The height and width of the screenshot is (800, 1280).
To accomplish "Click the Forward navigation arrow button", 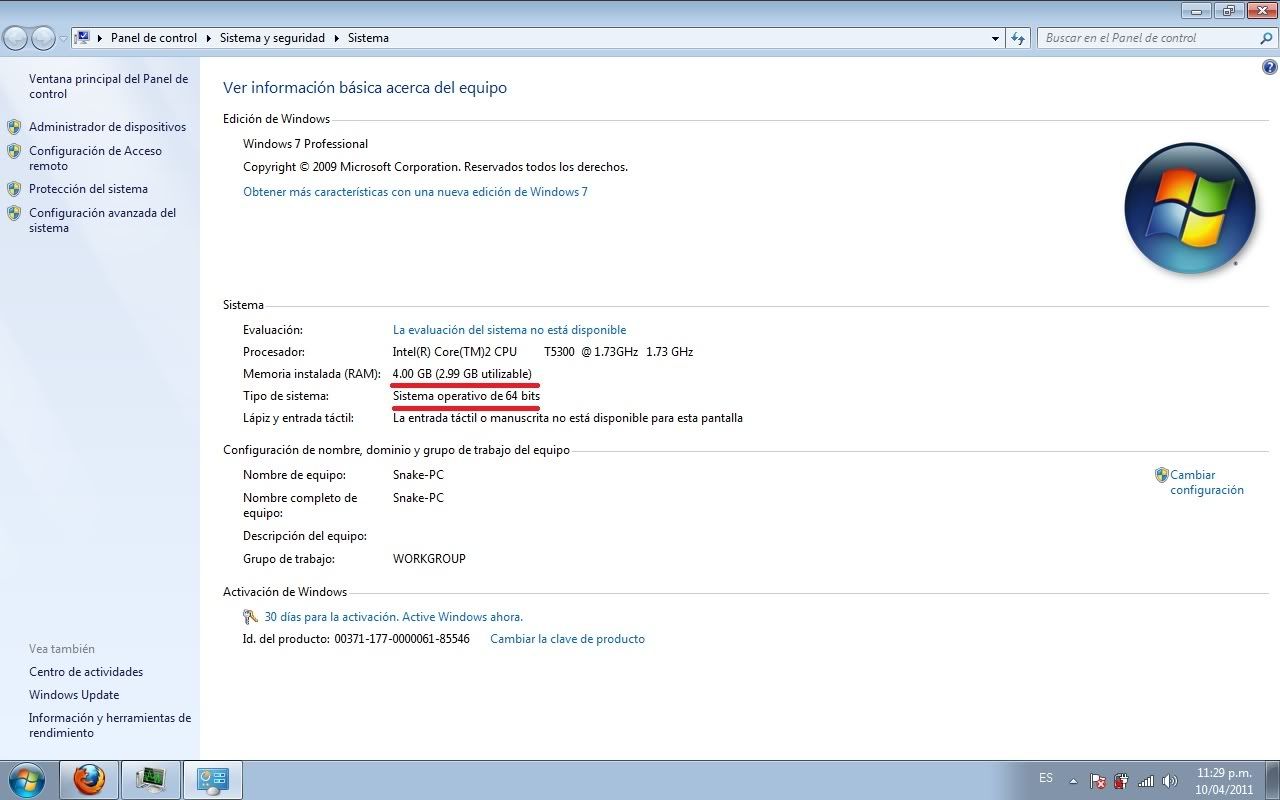I will coord(43,38).
